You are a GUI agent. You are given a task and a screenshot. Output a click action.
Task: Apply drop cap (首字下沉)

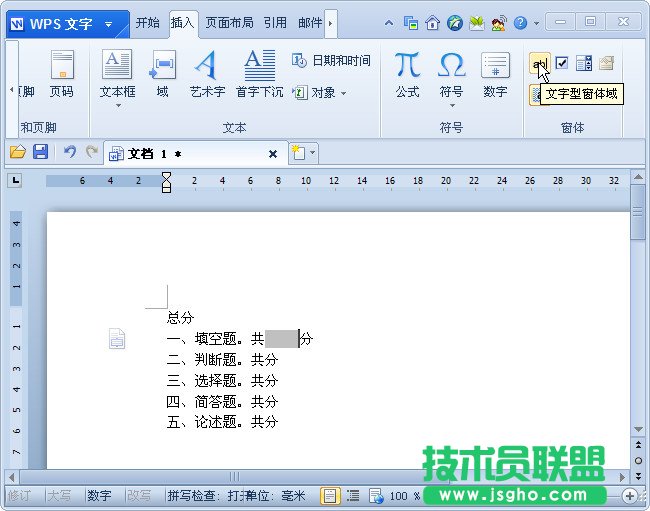pos(260,74)
